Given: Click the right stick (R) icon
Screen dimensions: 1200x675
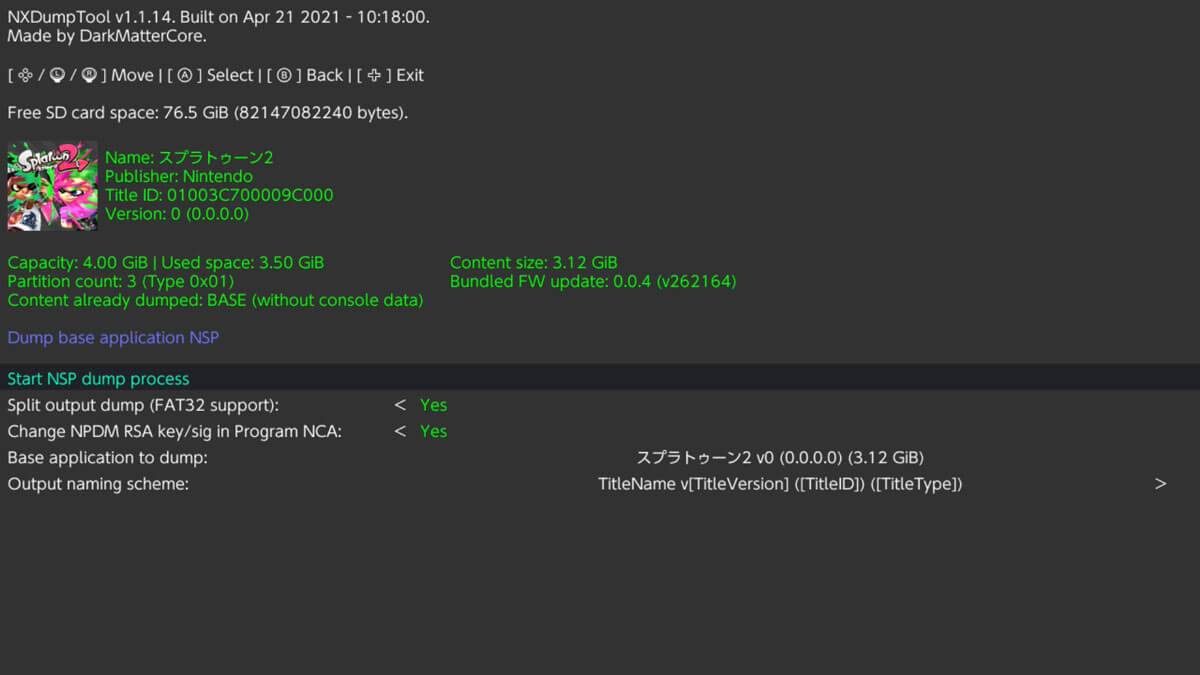Looking at the screenshot, I should [89, 75].
